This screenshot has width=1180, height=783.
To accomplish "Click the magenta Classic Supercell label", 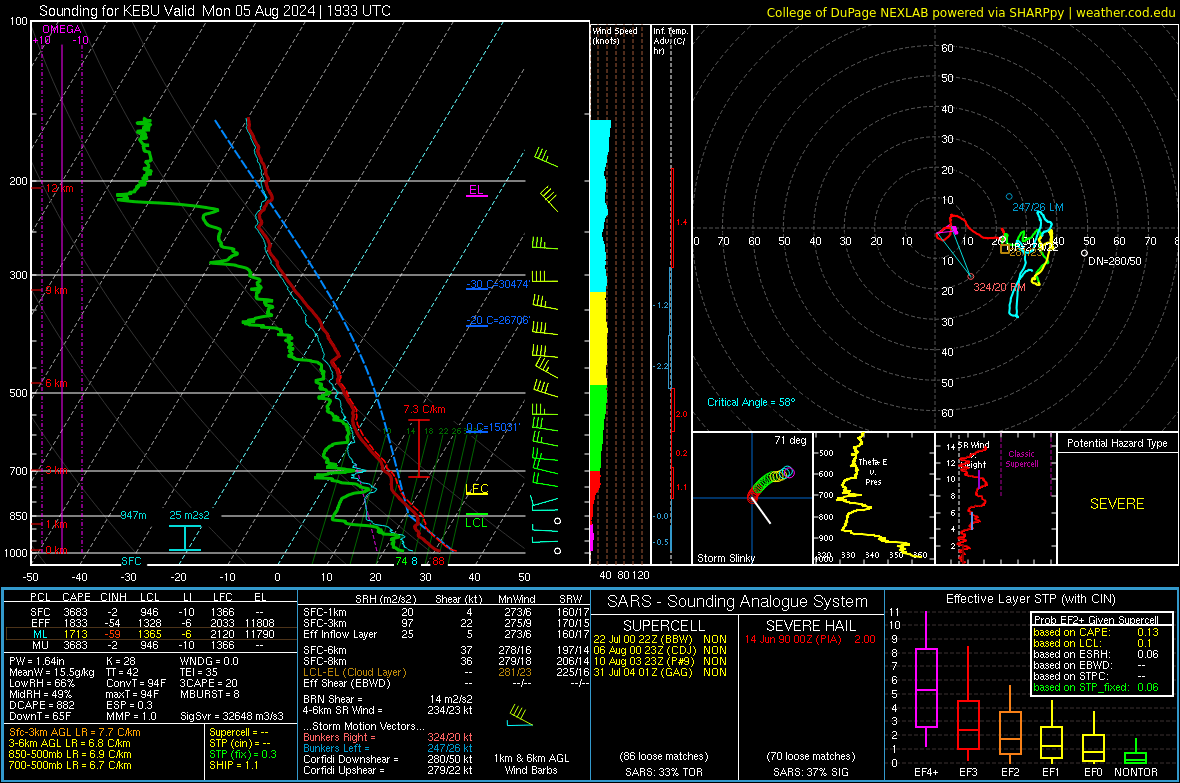I will coord(1022,459).
